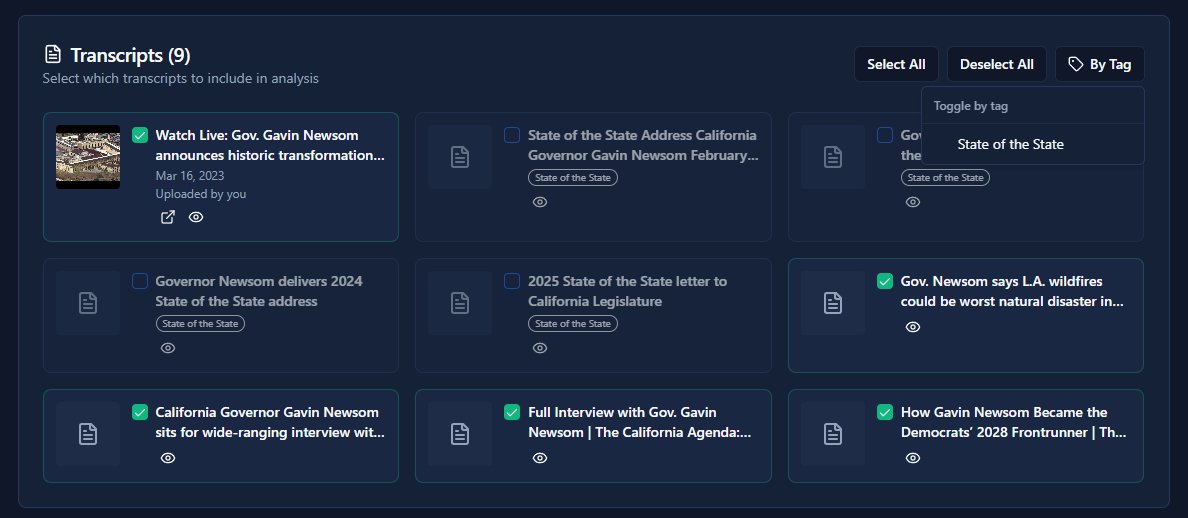Check State of the State Address February transcript
Image resolution: width=1188 pixels, height=518 pixels.
[x=512, y=135]
